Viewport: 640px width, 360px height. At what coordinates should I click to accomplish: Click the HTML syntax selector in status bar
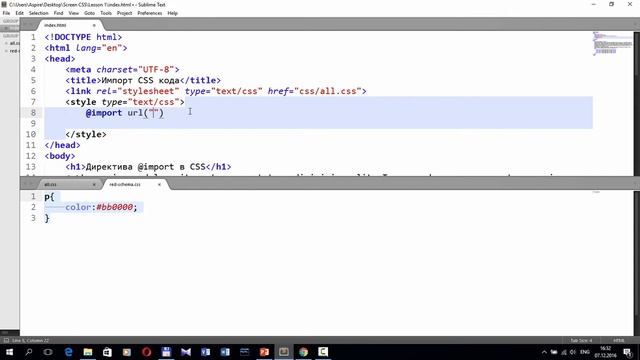point(619,340)
